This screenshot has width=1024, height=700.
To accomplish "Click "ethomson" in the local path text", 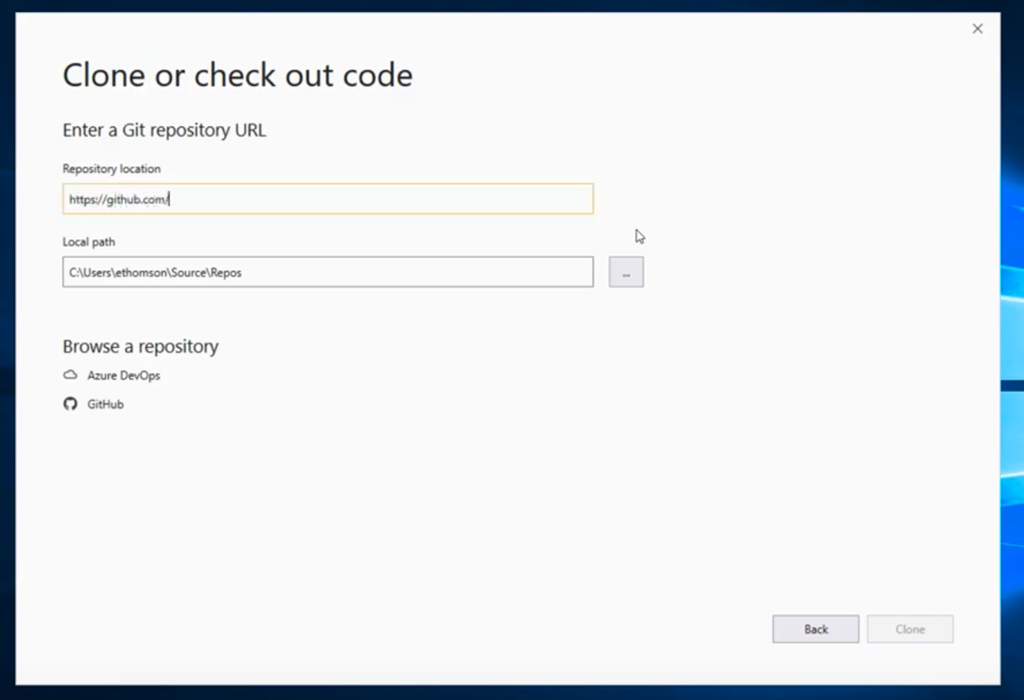I will tap(139, 272).
